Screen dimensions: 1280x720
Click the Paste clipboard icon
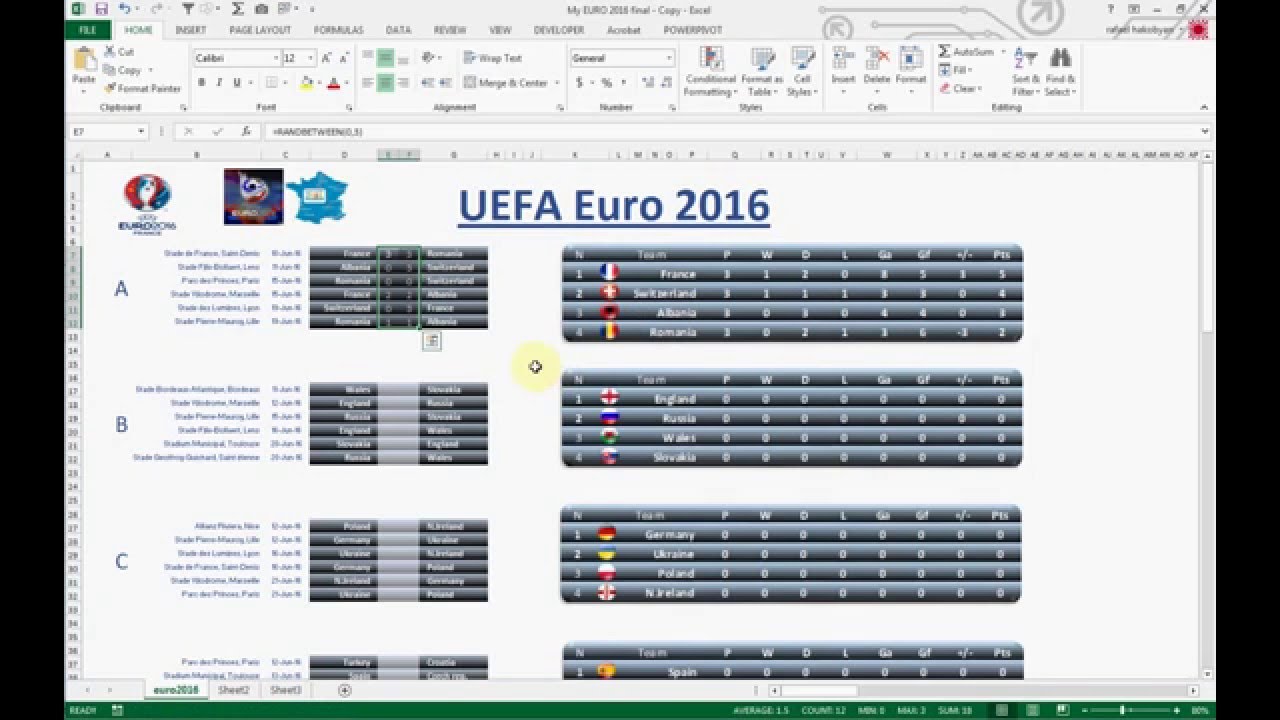point(85,59)
